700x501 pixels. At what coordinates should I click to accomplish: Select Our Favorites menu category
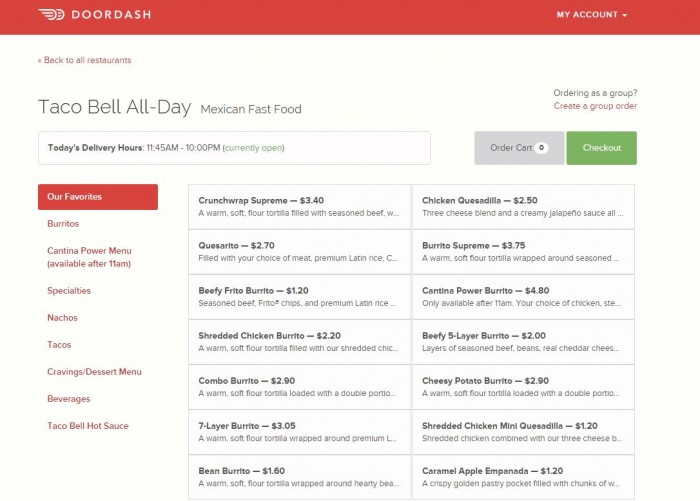point(98,197)
